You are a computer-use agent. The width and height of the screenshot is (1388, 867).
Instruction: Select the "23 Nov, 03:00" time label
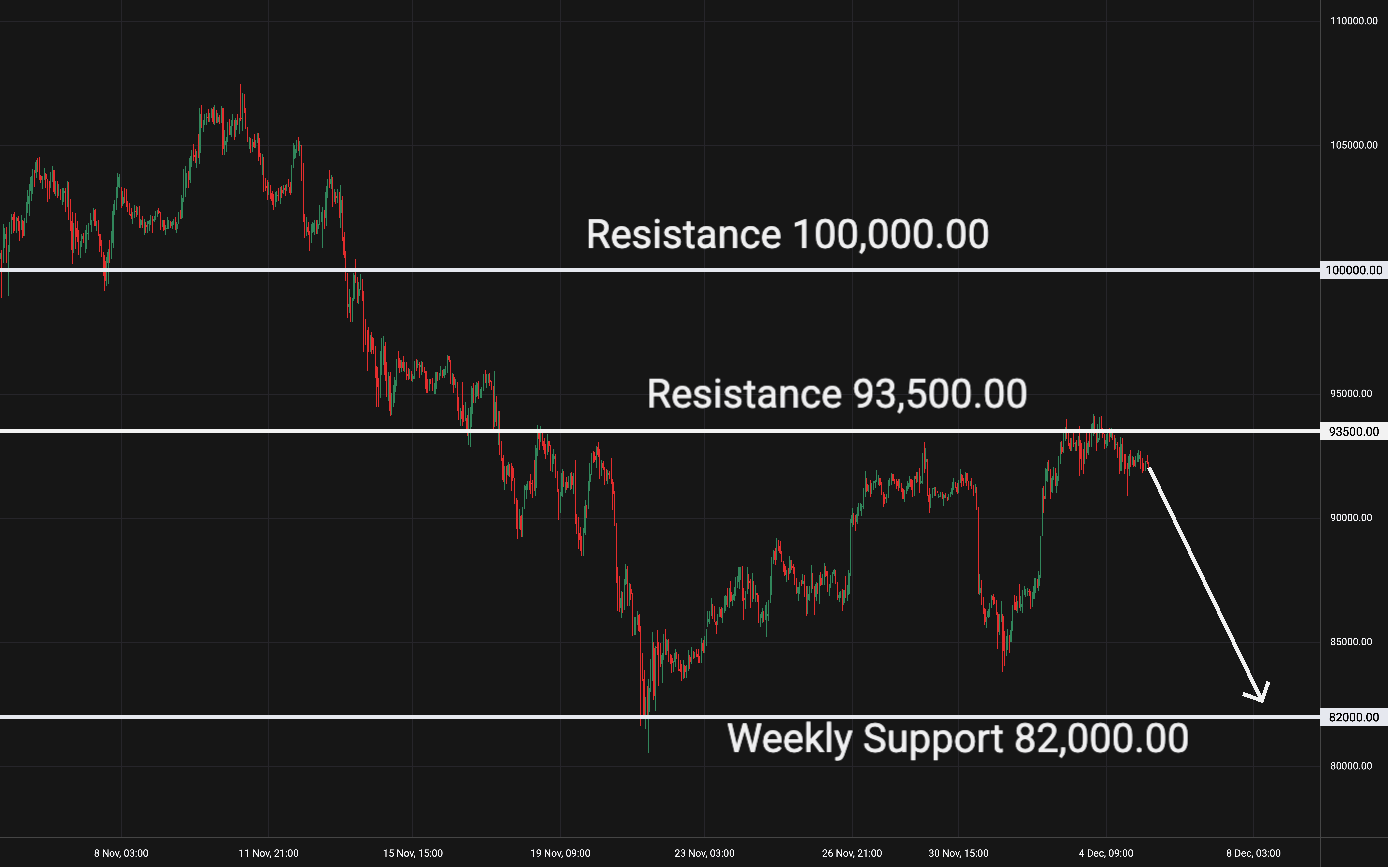pos(704,853)
